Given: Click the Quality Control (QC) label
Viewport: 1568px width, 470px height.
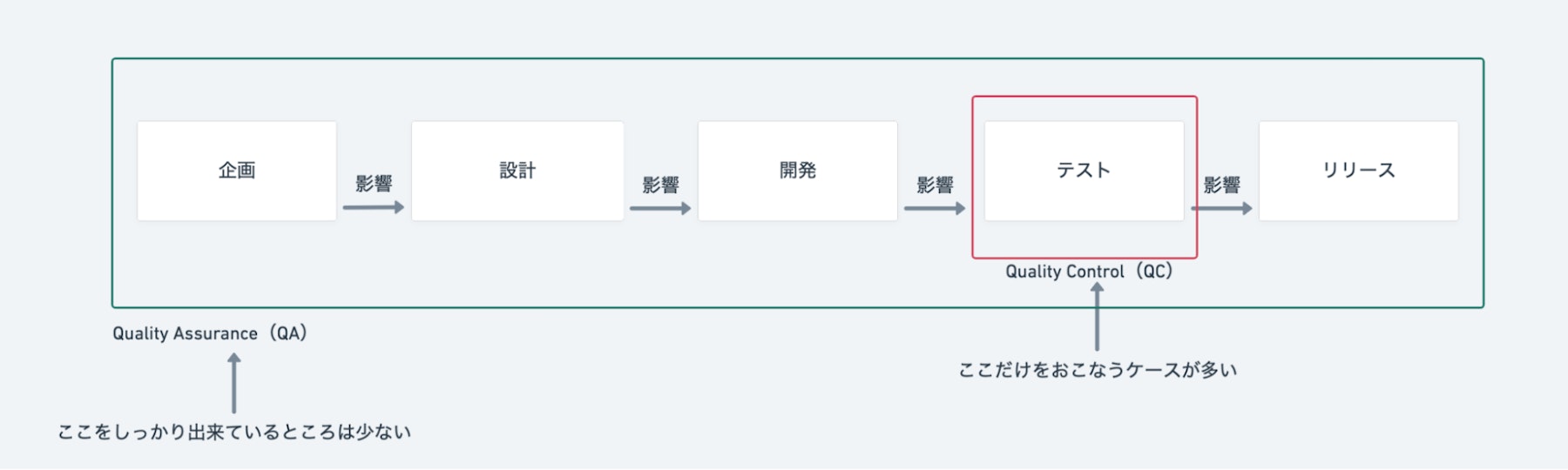Looking at the screenshot, I should (x=1089, y=272).
